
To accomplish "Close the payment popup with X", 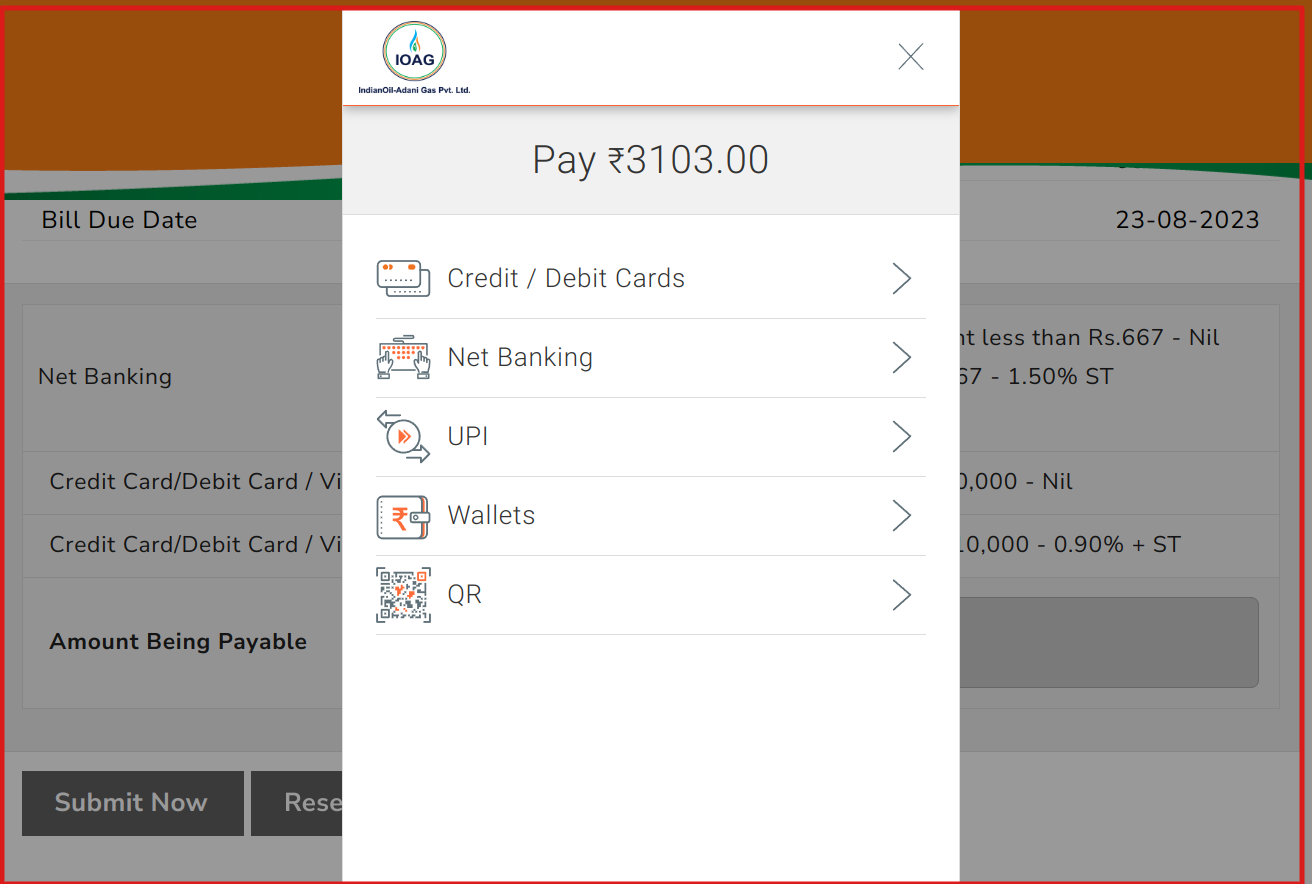I will [x=910, y=57].
